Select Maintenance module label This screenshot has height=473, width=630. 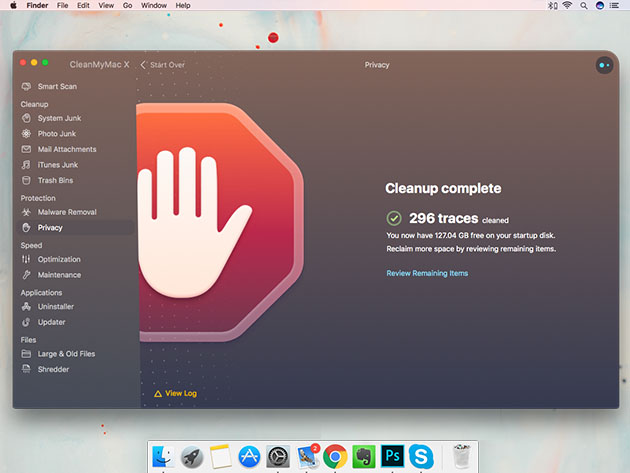point(59,275)
